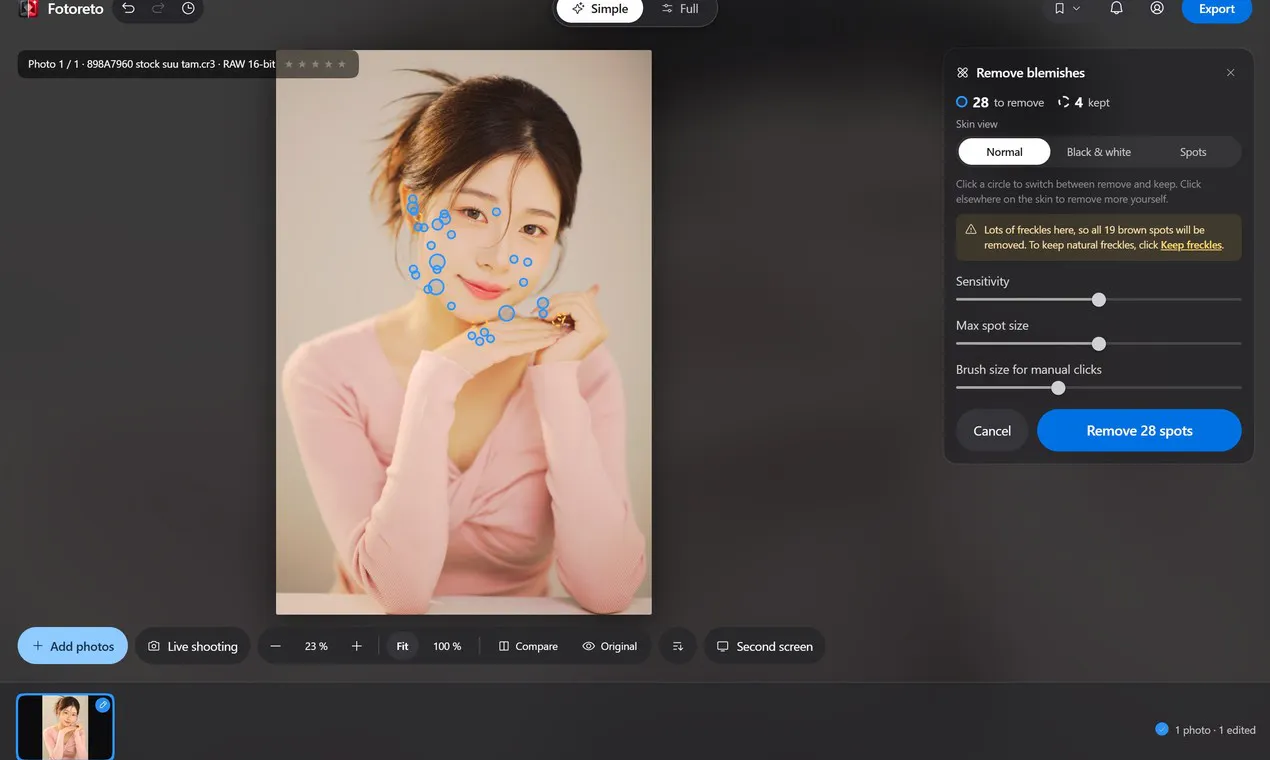Click Remove 28 spots button
Image resolution: width=1270 pixels, height=760 pixels.
tap(1139, 431)
